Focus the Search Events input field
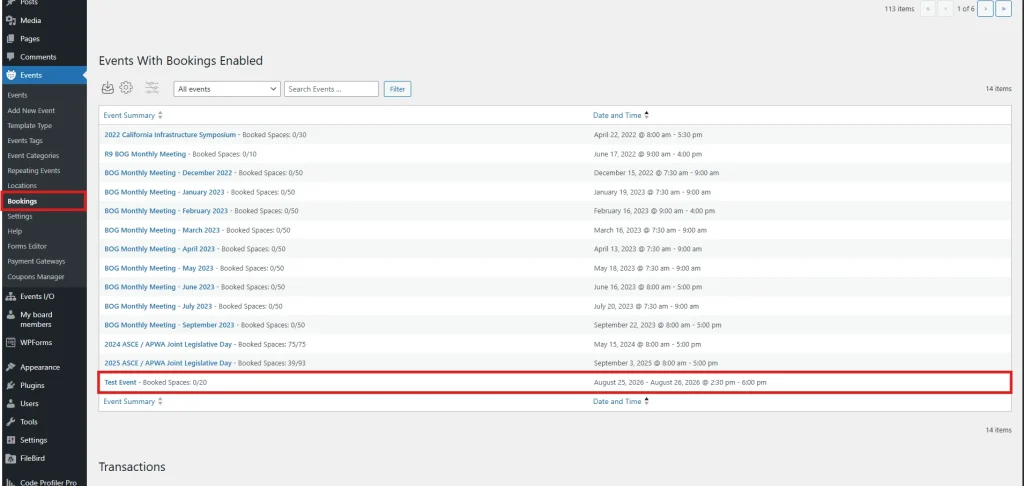Viewport: 1024px width, 486px height. tap(331, 89)
